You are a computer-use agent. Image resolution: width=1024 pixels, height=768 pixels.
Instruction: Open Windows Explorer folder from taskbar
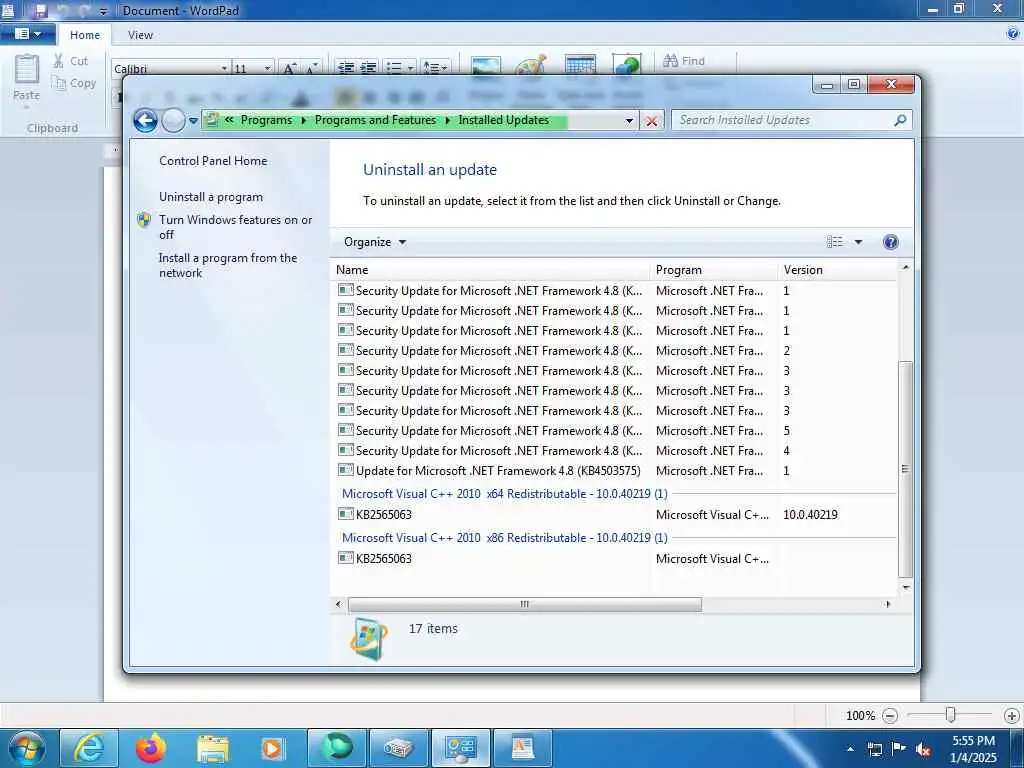coord(212,748)
